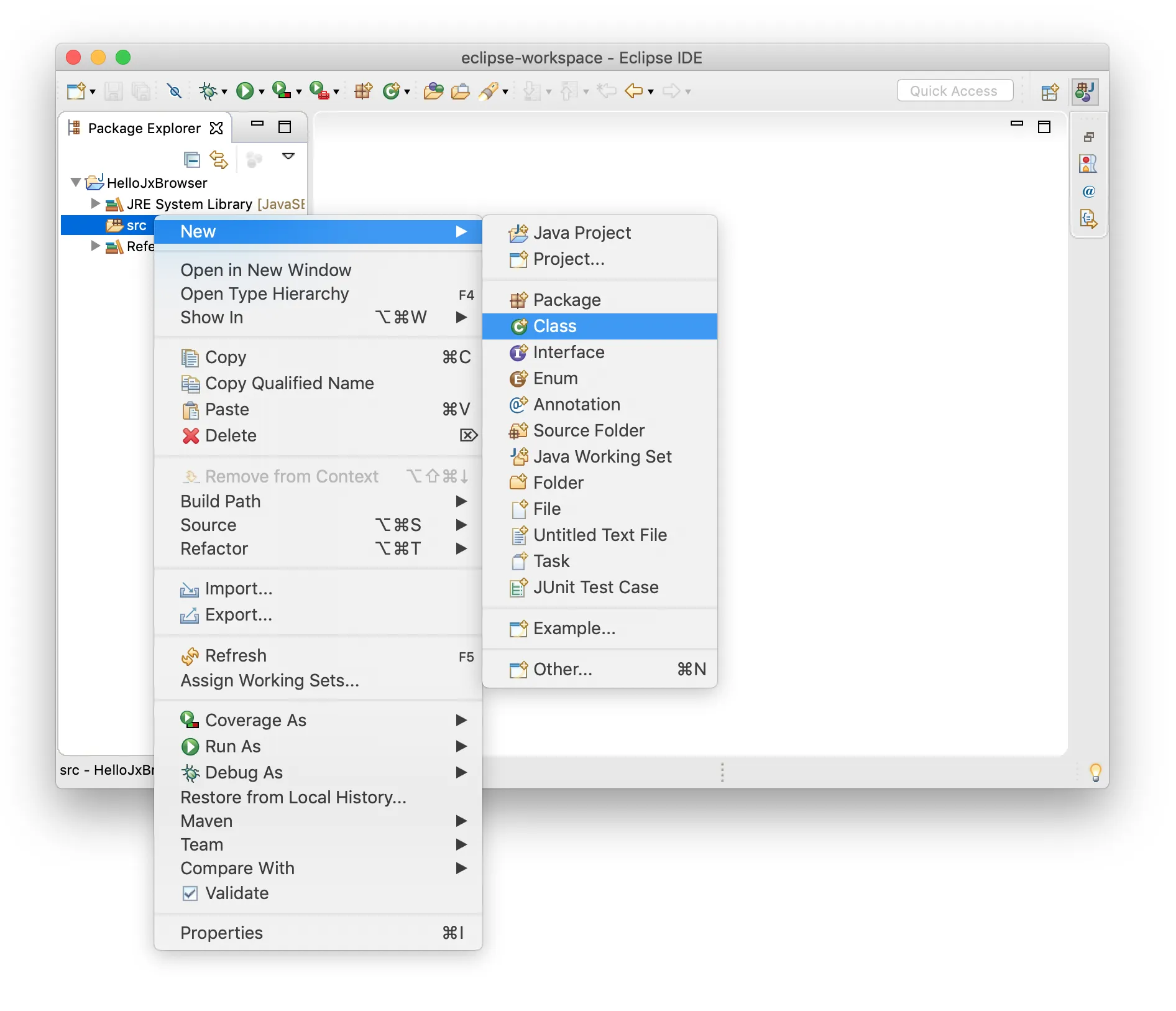Viewport: 1176px width, 1011px height.
Task: Choose JUnit Test Case from New submenu
Action: click(600, 587)
